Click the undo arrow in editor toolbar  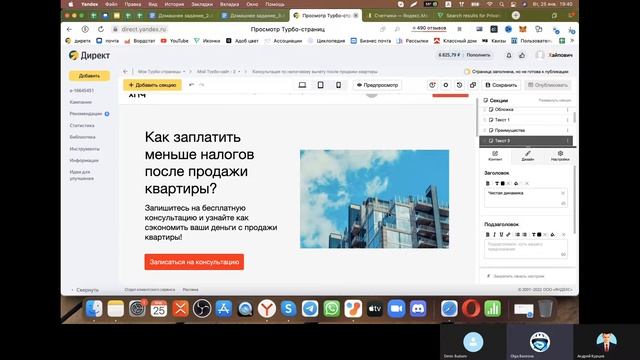pyautogui.click(x=191, y=85)
